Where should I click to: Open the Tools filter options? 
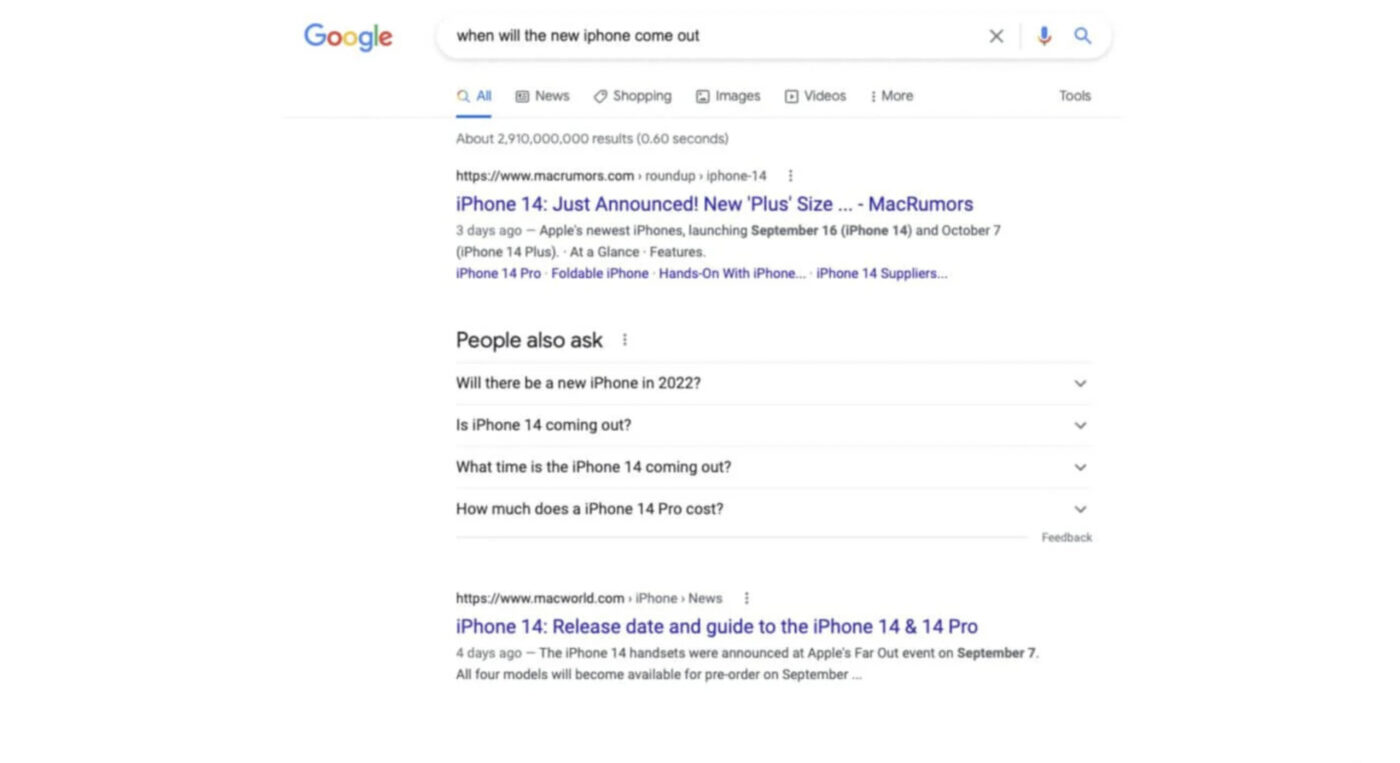(x=1074, y=95)
